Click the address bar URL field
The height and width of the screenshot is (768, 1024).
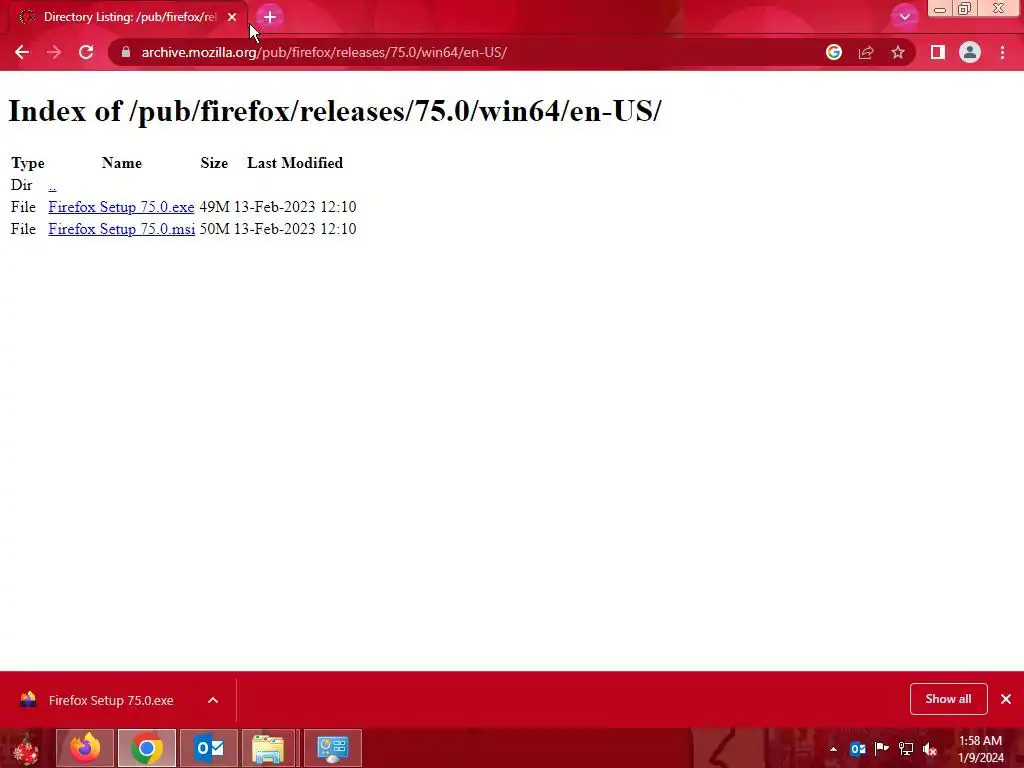click(x=470, y=52)
